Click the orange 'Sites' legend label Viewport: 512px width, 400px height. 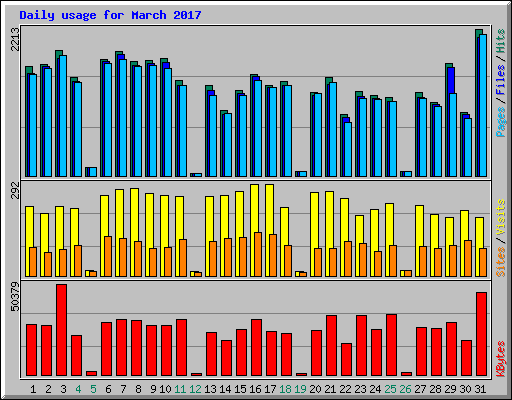click(x=501, y=262)
